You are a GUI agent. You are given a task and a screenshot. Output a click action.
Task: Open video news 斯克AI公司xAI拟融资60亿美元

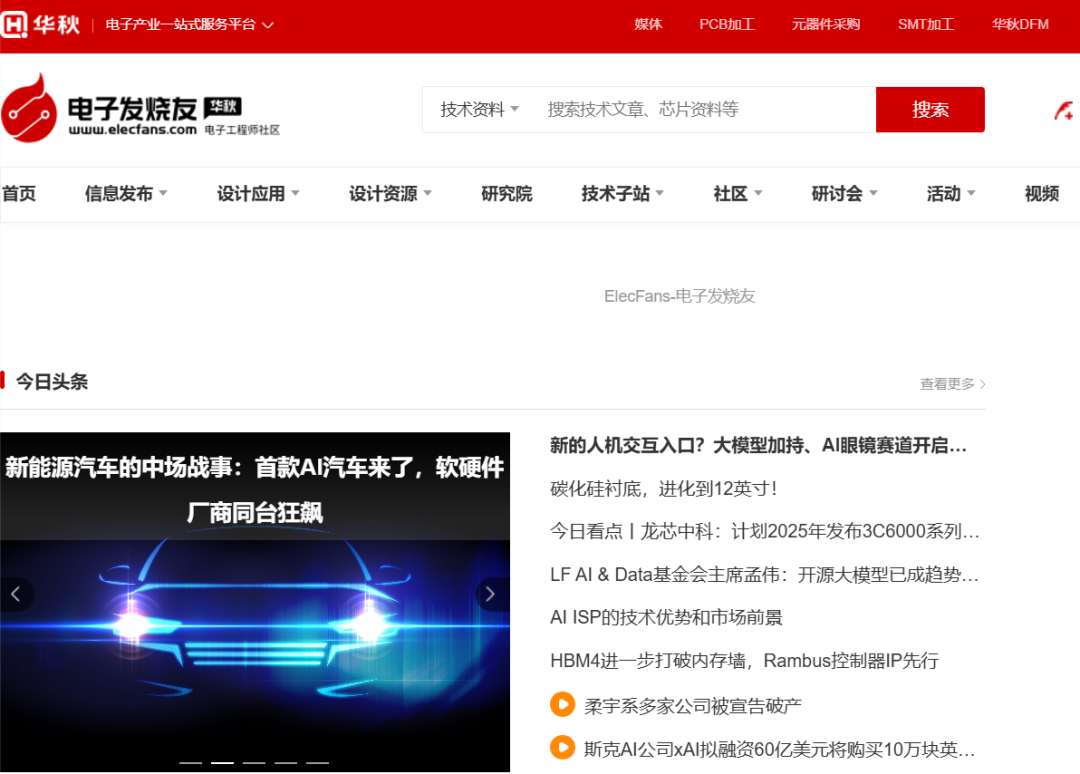(x=780, y=749)
